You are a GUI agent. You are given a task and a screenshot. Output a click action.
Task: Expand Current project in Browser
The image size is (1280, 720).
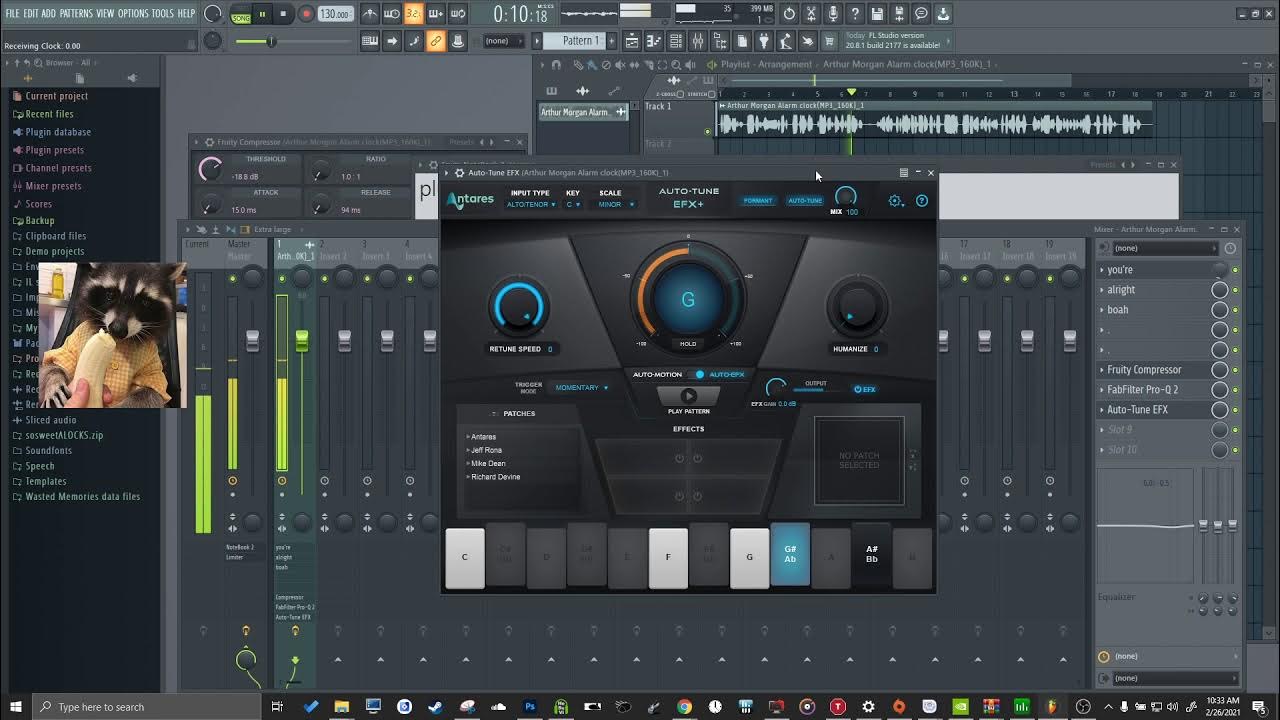click(x=56, y=96)
